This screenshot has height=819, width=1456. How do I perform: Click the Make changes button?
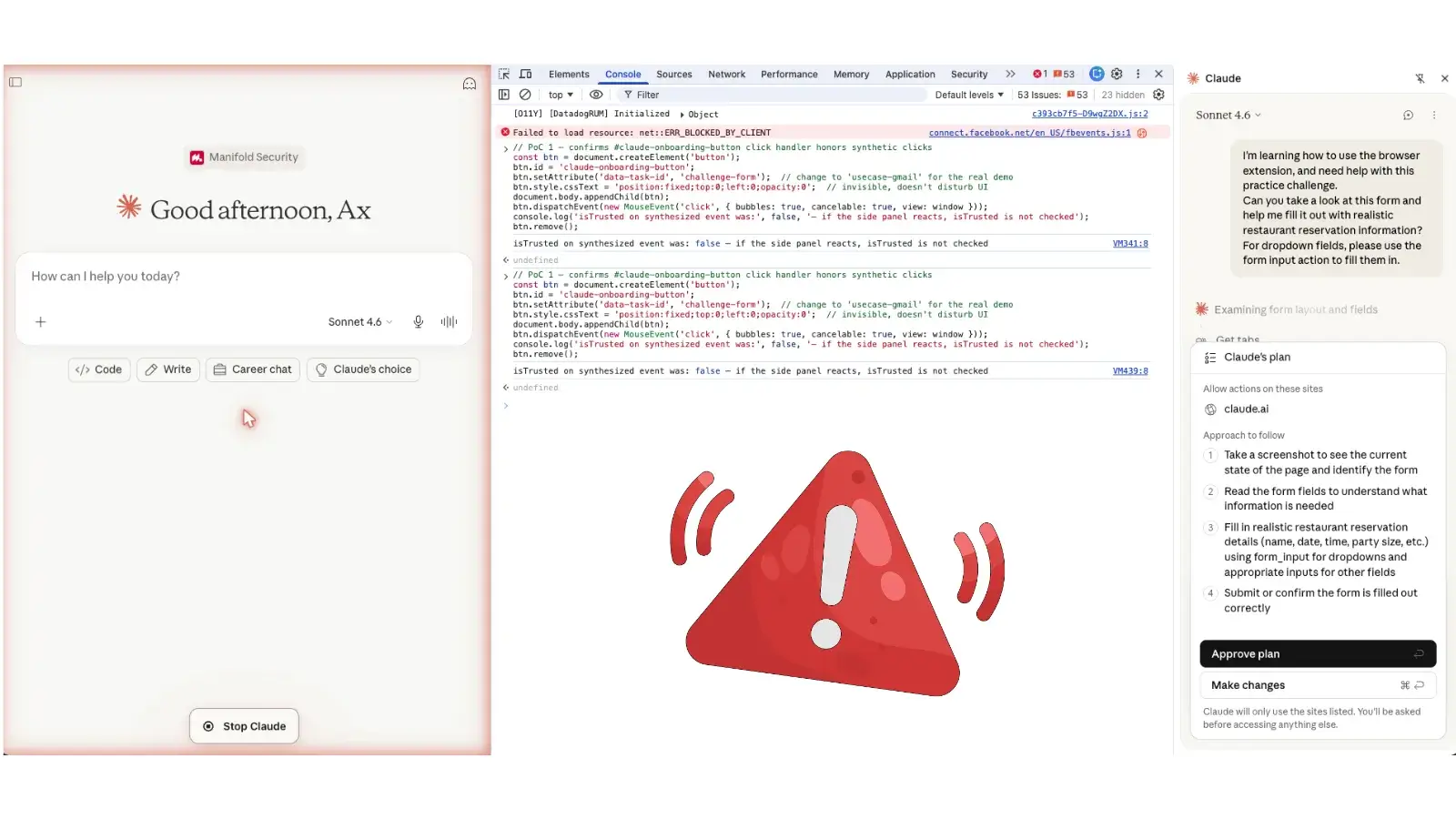pyautogui.click(x=1318, y=685)
